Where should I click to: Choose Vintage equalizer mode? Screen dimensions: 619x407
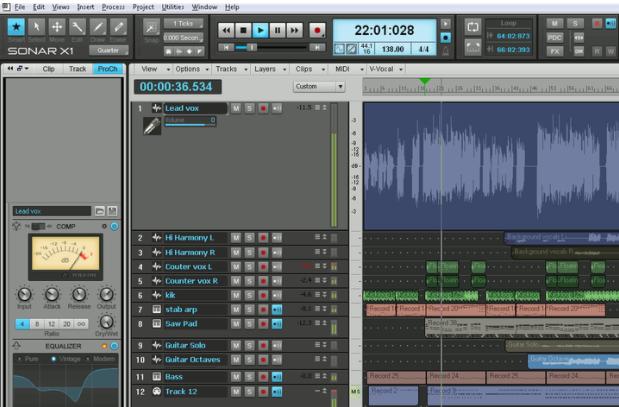pos(63,357)
